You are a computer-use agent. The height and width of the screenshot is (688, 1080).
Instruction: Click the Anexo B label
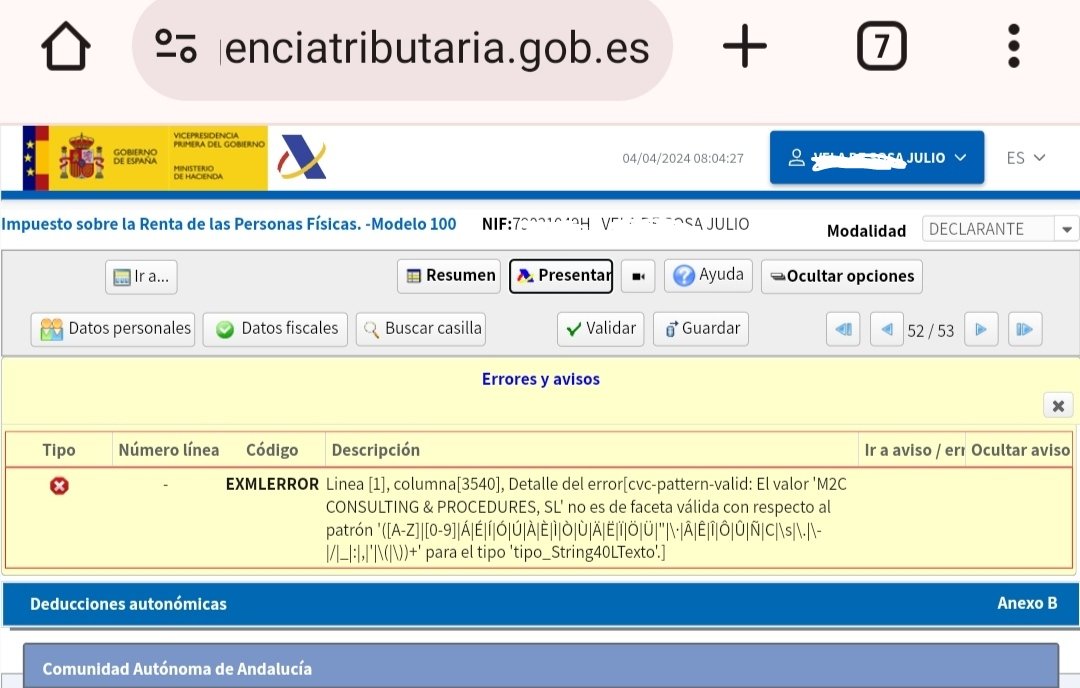click(1027, 603)
